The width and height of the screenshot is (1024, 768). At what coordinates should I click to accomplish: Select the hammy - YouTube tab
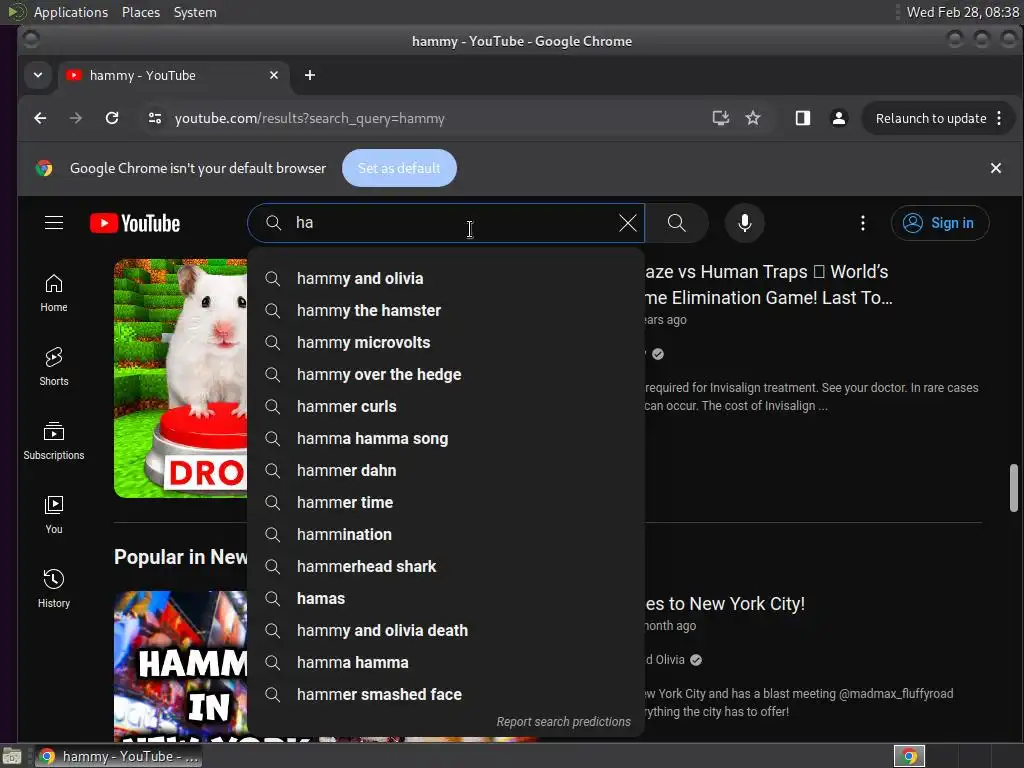click(172, 75)
